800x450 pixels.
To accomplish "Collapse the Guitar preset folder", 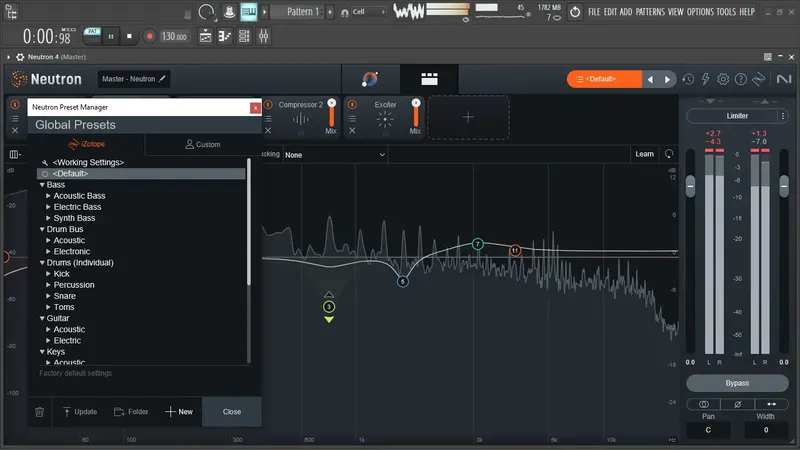I will [42, 318].
